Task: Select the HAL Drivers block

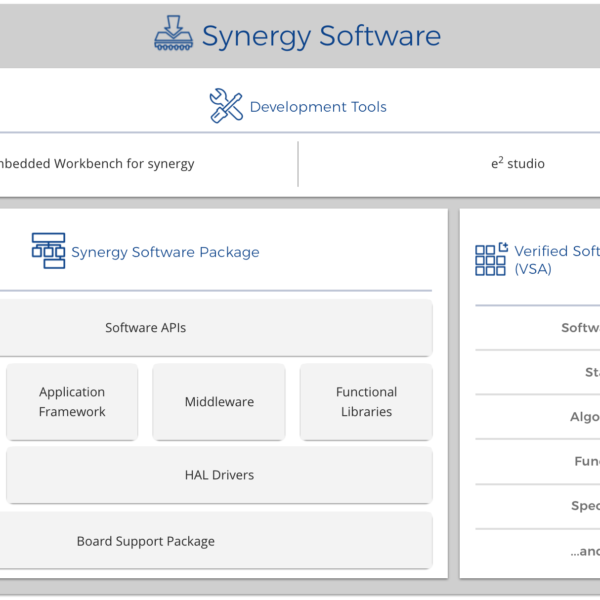Action: point(219,475)
